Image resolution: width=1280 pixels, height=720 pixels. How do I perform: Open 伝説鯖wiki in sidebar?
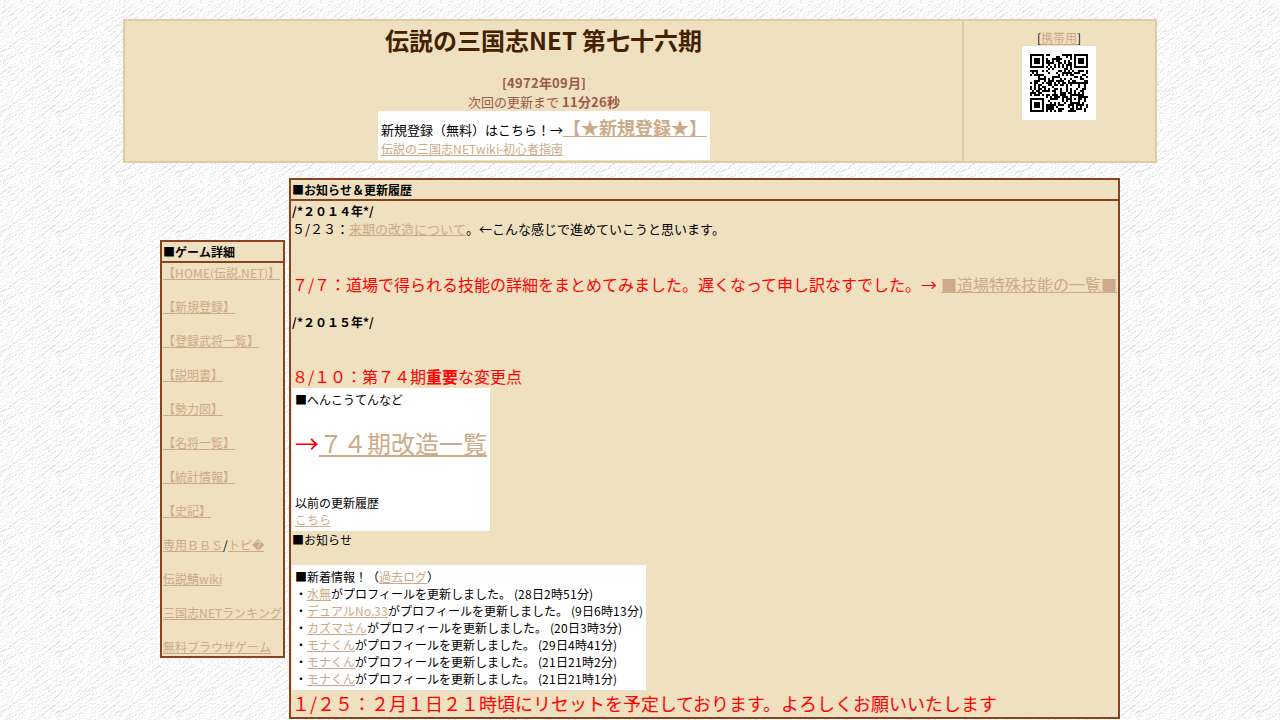pos(193,579)
